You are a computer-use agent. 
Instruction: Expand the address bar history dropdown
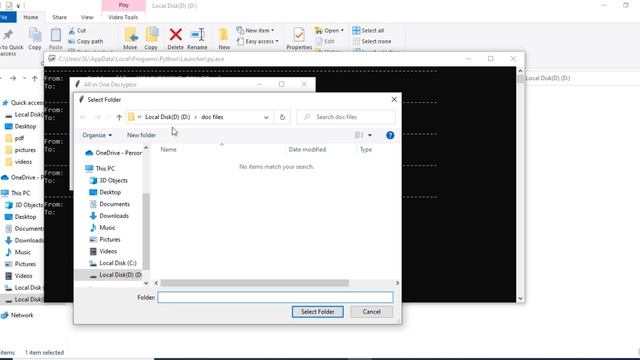pos(266,117)
